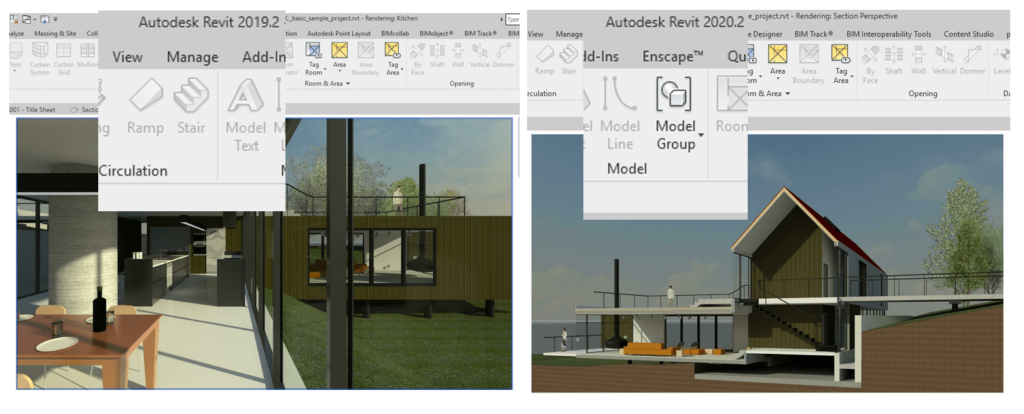Screen dimensions: 1024x414
Task: Switch to BIMcollab tab
Action: point(396,33)
